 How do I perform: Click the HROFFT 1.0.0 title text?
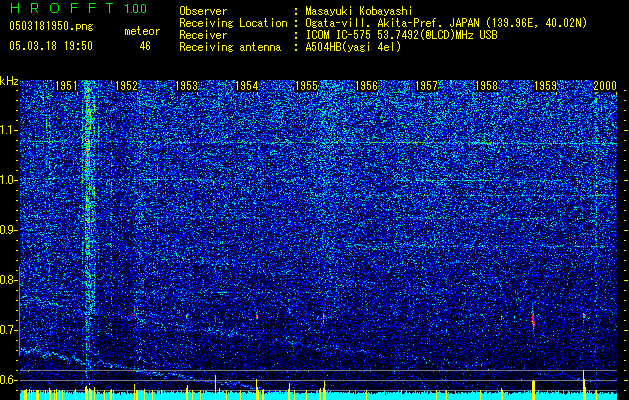coord(78,8)
